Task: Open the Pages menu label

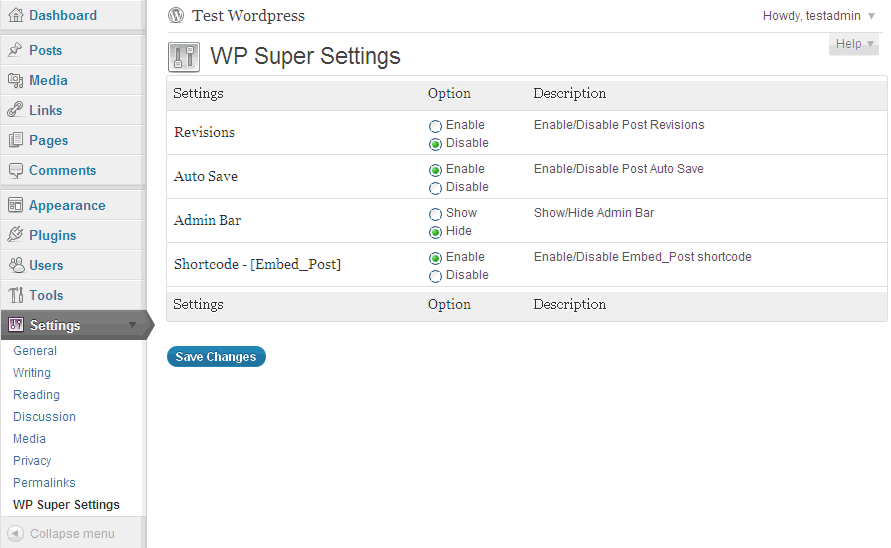Action: pyautogui.click(x=49, y=140)
